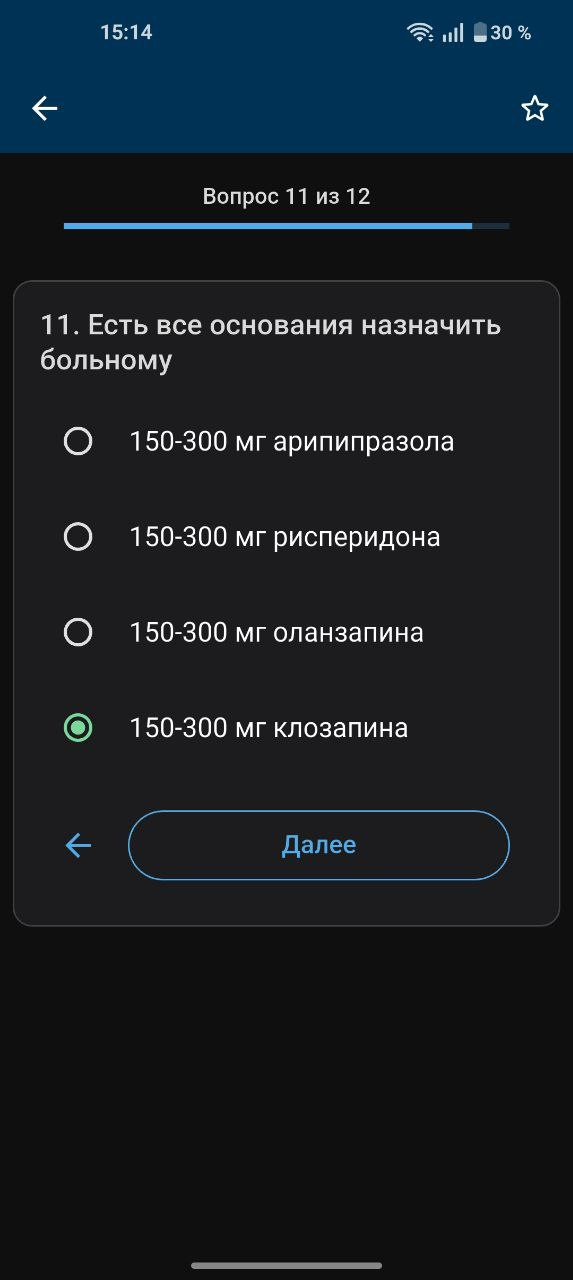The height and width of the screenshot is (1280, 573).
Task: Go to the previous question with the blue arrow
Action: click(x=78, y=846)
